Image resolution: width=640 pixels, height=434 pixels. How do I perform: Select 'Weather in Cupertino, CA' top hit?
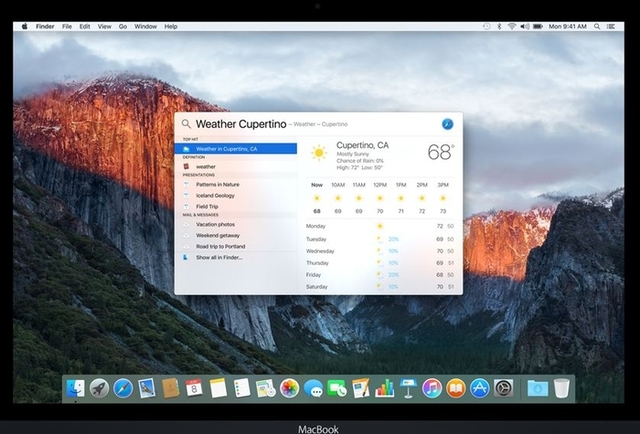point(236,149)
